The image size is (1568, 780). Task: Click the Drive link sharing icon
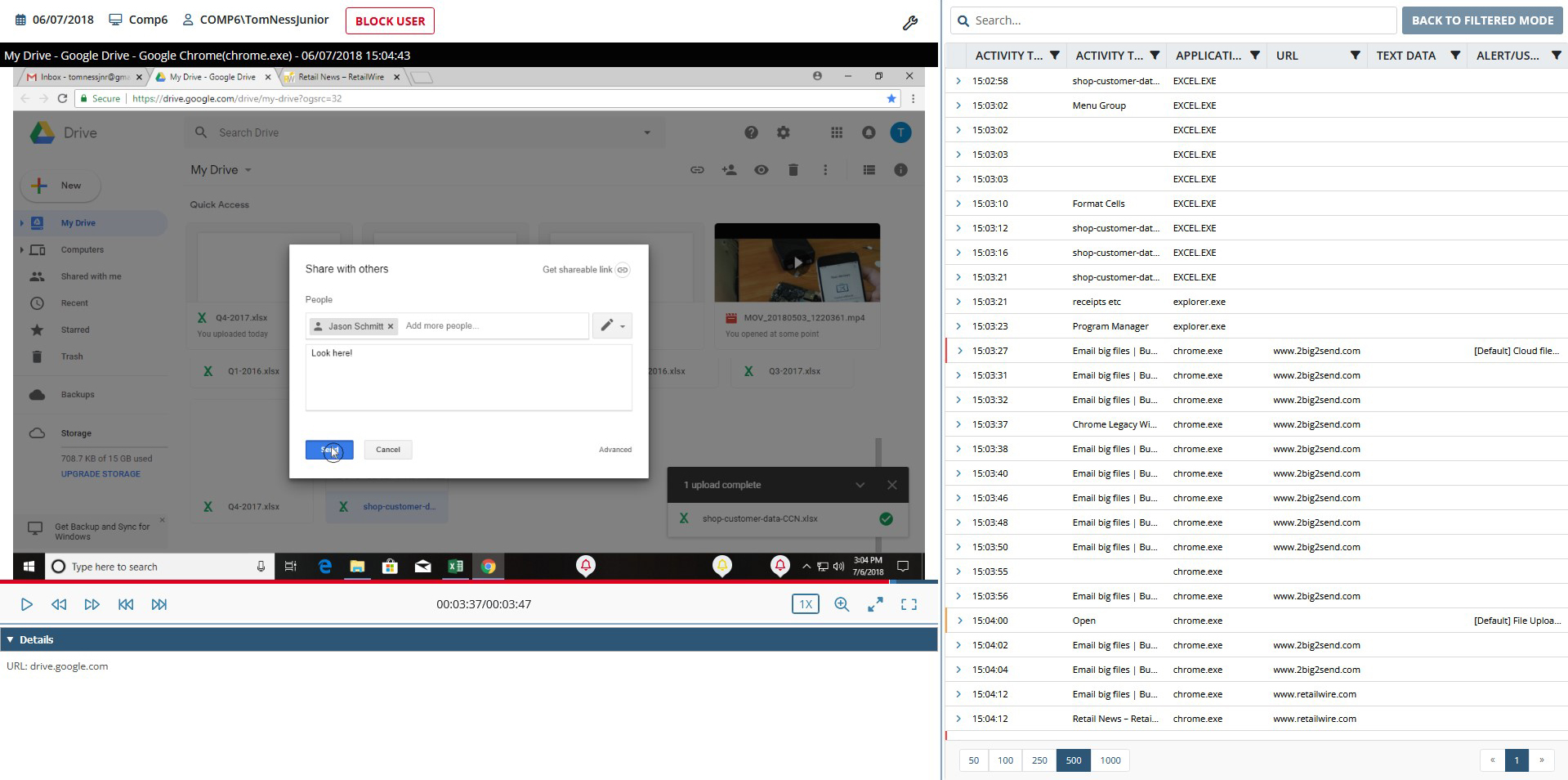pyautogui.click(x=697, y=170)
